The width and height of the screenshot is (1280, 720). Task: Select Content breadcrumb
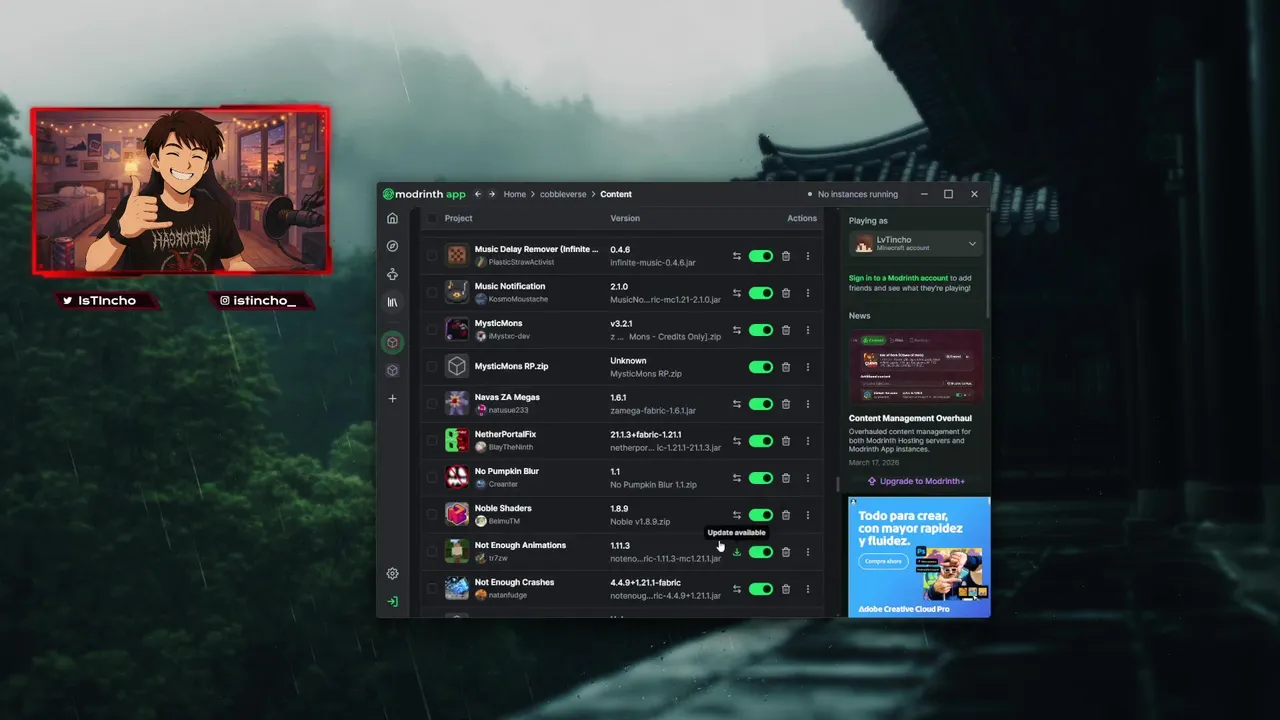[x=616, y=194]
